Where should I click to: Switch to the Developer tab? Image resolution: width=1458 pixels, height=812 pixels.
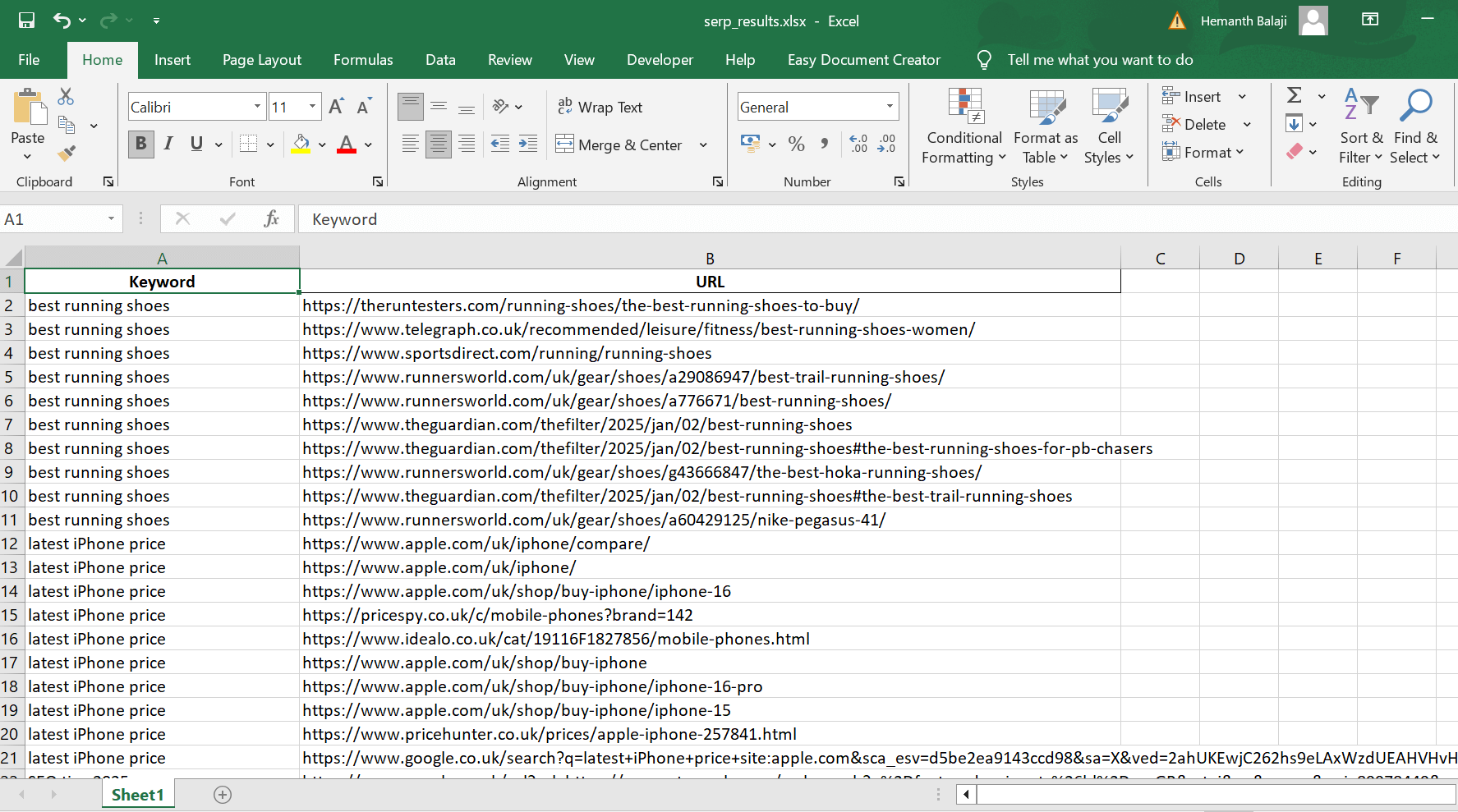[x=660, y=59]
